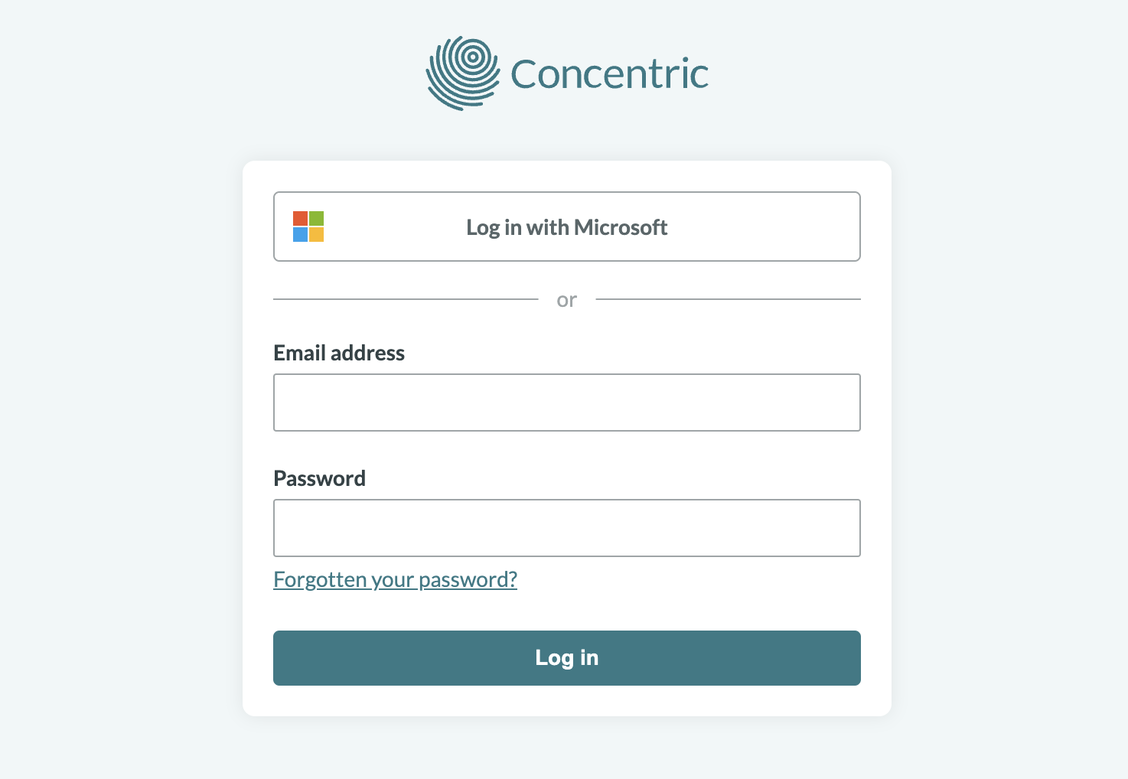Click the Concentric spiral logo icon
The image size is (1128, 779).
(463, 72)
